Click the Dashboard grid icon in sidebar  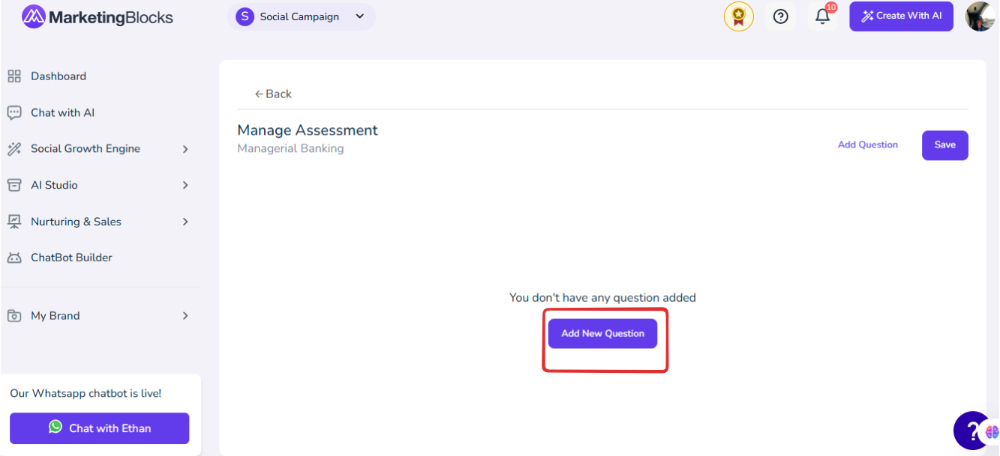point(14,77)
